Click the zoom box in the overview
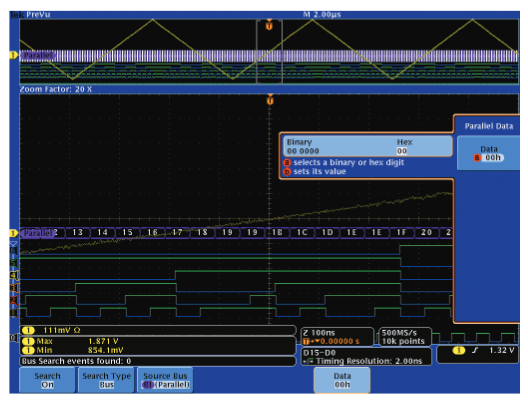 pyautogui.click(x=269, y=52)
